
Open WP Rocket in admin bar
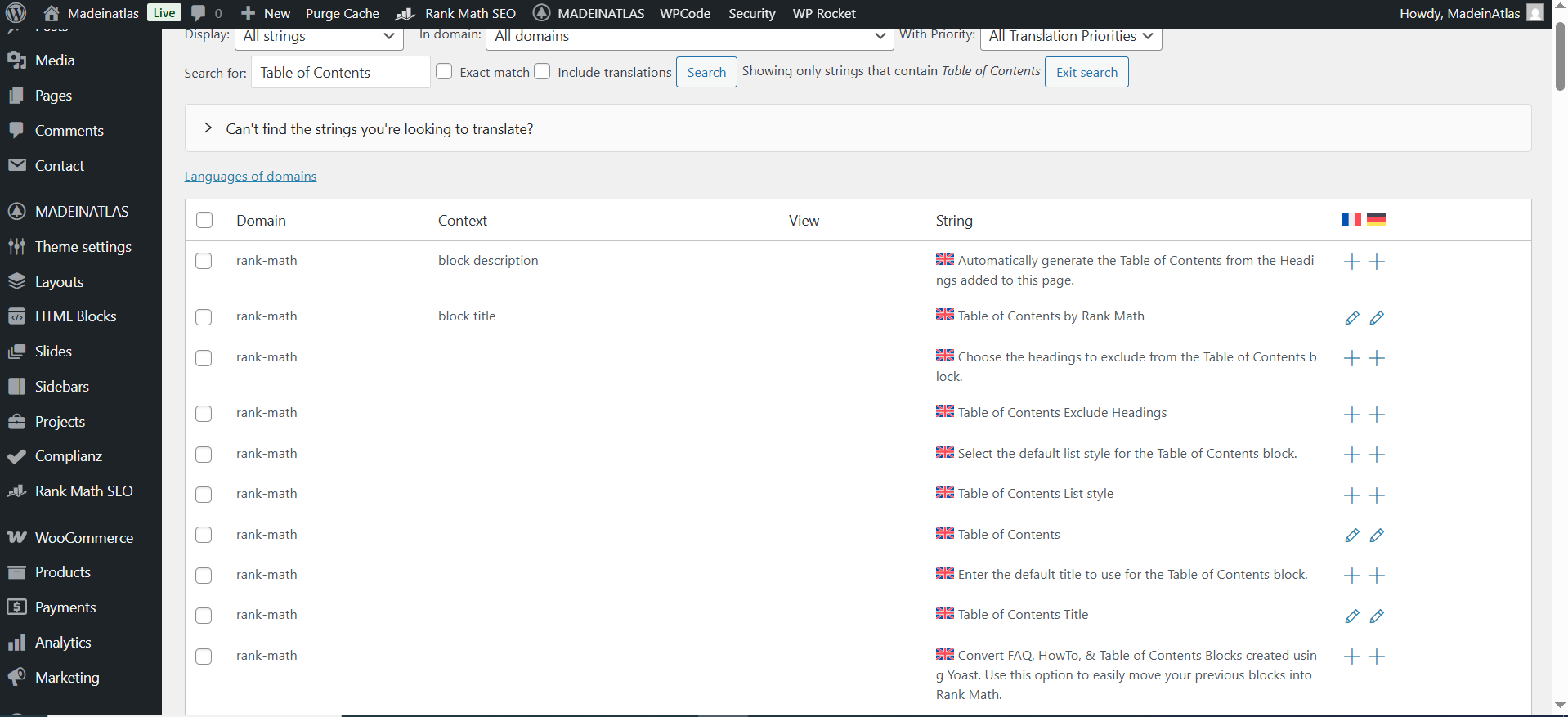pos(824,13)
